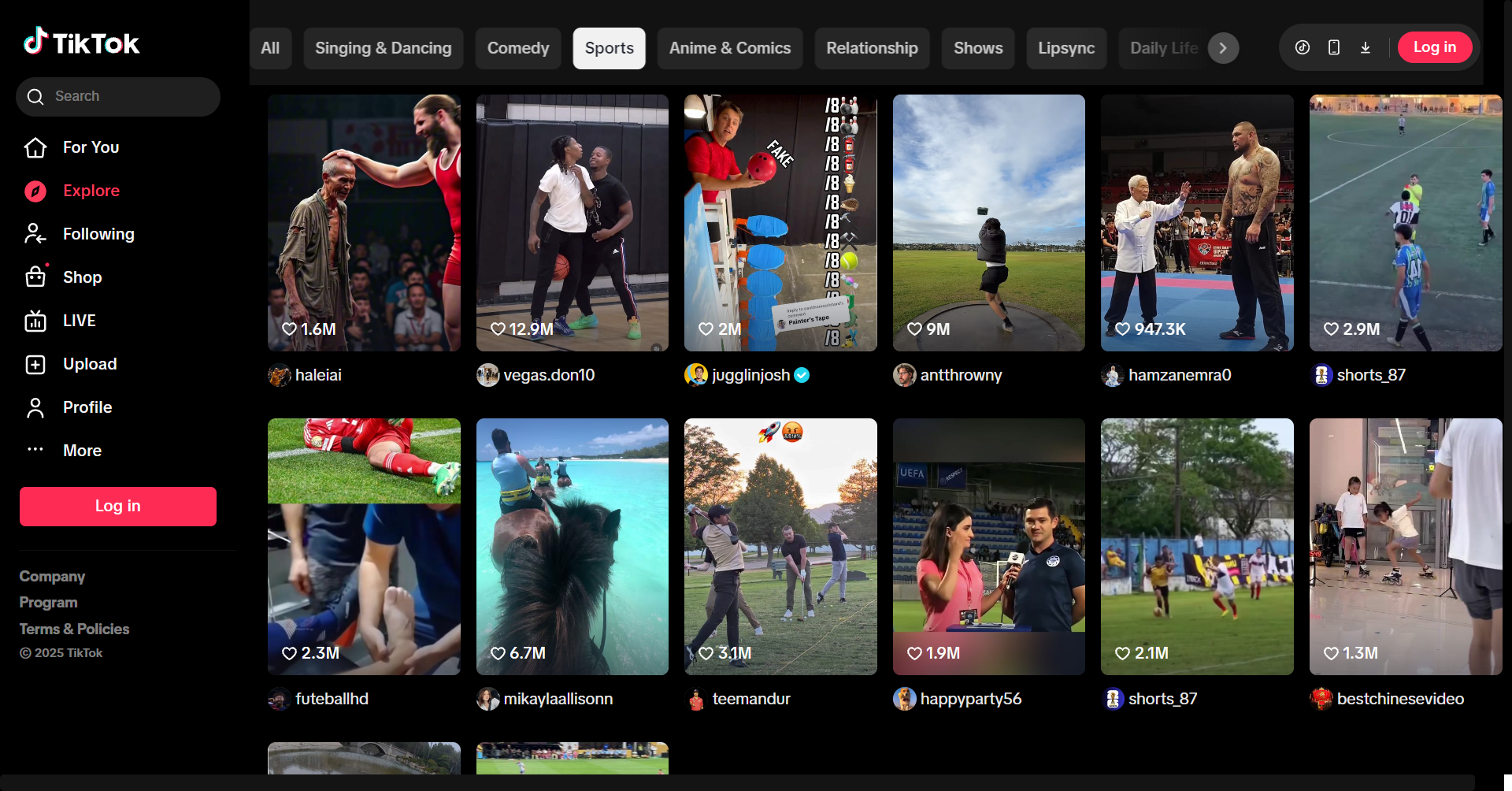Expand the More menu in sidebar
This screenshot has width=1512, height=791.
[x=35, y=451]
